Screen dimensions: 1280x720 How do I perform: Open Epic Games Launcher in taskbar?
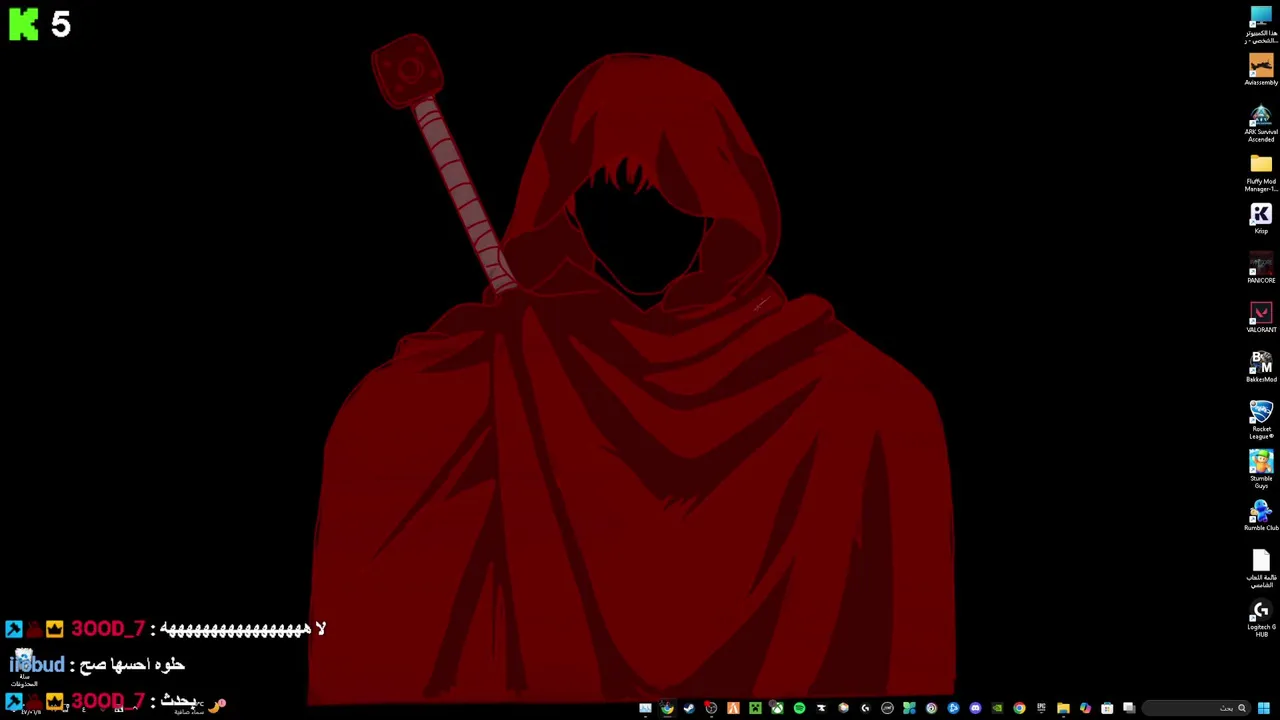click(x=1041, y=708)
